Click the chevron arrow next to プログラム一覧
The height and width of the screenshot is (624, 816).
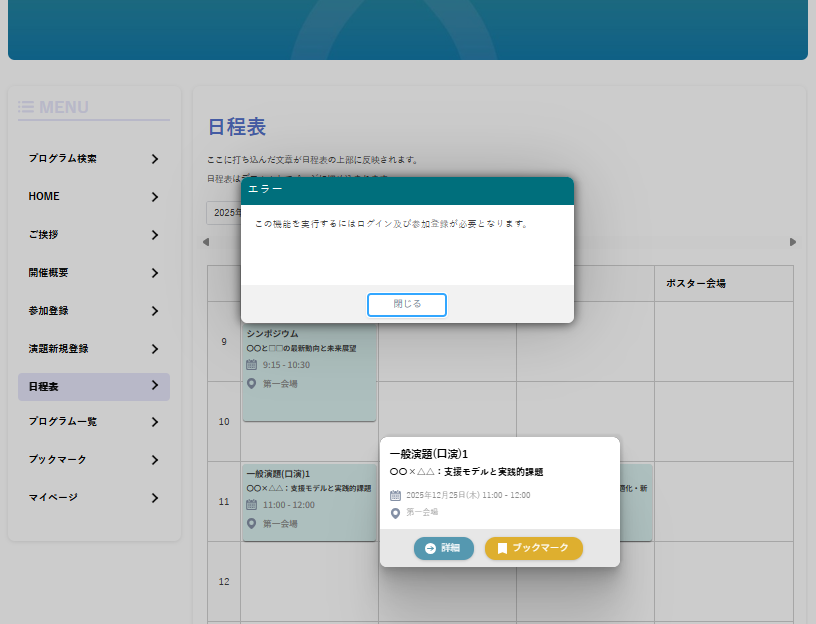tap(154, 422)
